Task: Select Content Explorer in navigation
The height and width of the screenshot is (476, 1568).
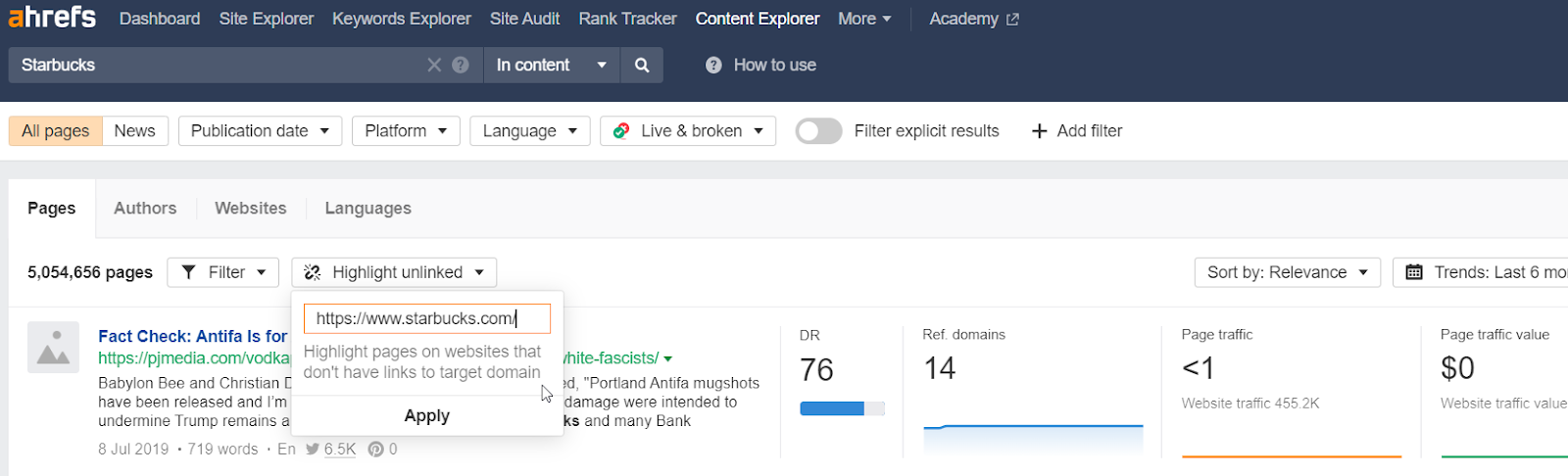Action: [758, 19]
